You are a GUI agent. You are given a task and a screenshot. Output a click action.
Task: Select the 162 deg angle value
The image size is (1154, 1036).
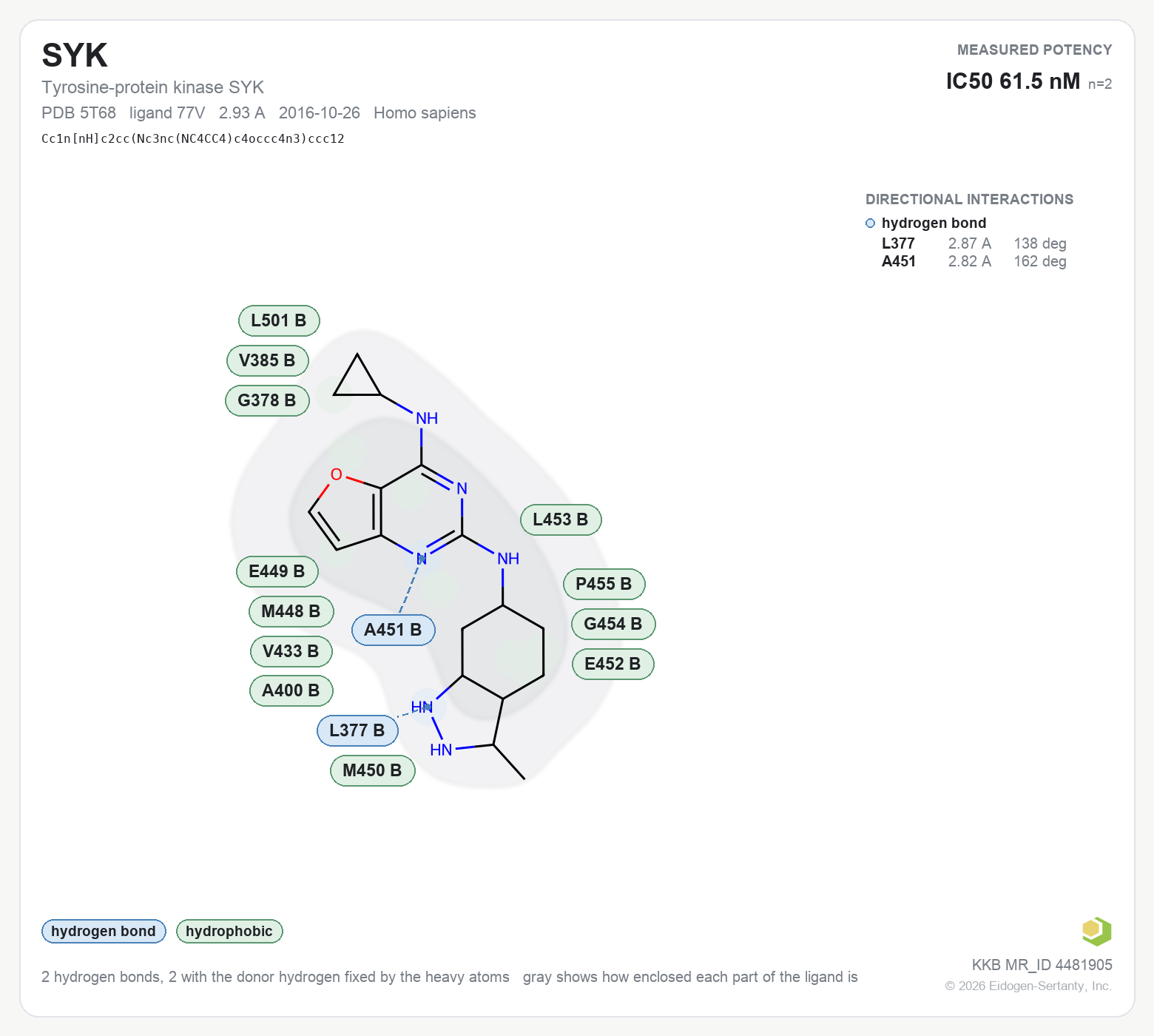1040,261
